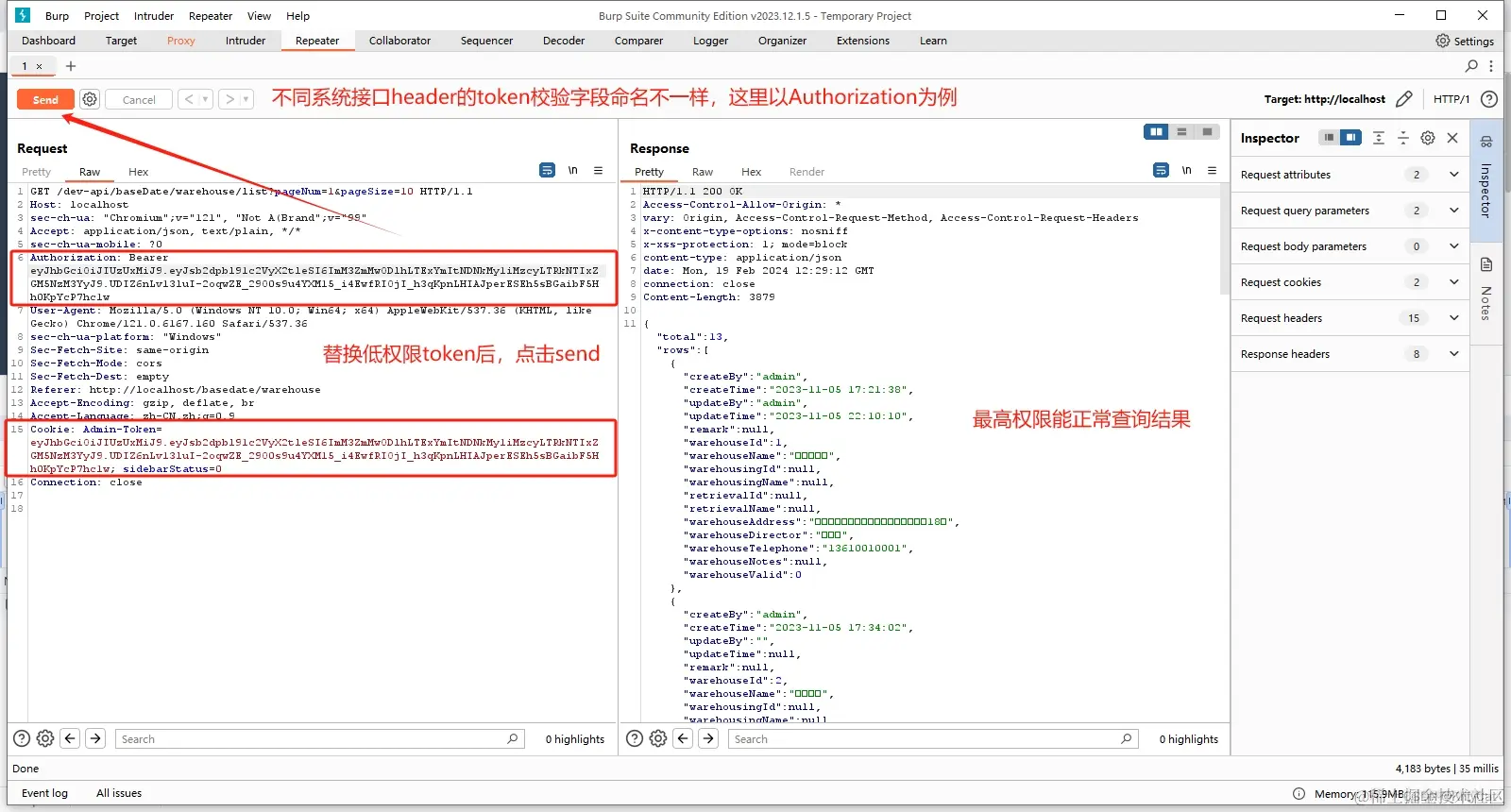The height and width of the screenshot is (812, 1511).
Task: Switch to Dashboard tab
Action: pyautogui.click(x=48, y=41)
